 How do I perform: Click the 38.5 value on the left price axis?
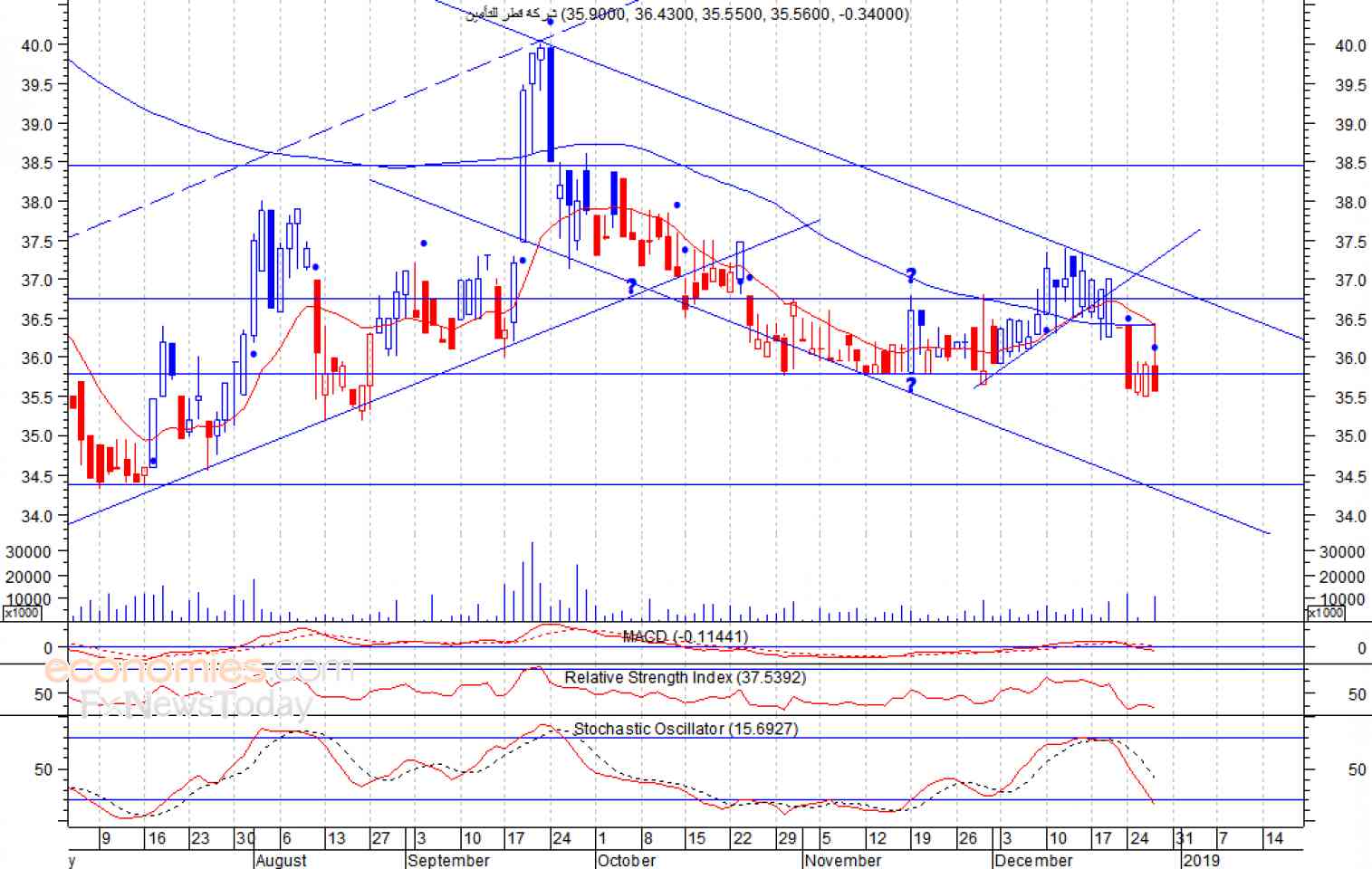36,163
